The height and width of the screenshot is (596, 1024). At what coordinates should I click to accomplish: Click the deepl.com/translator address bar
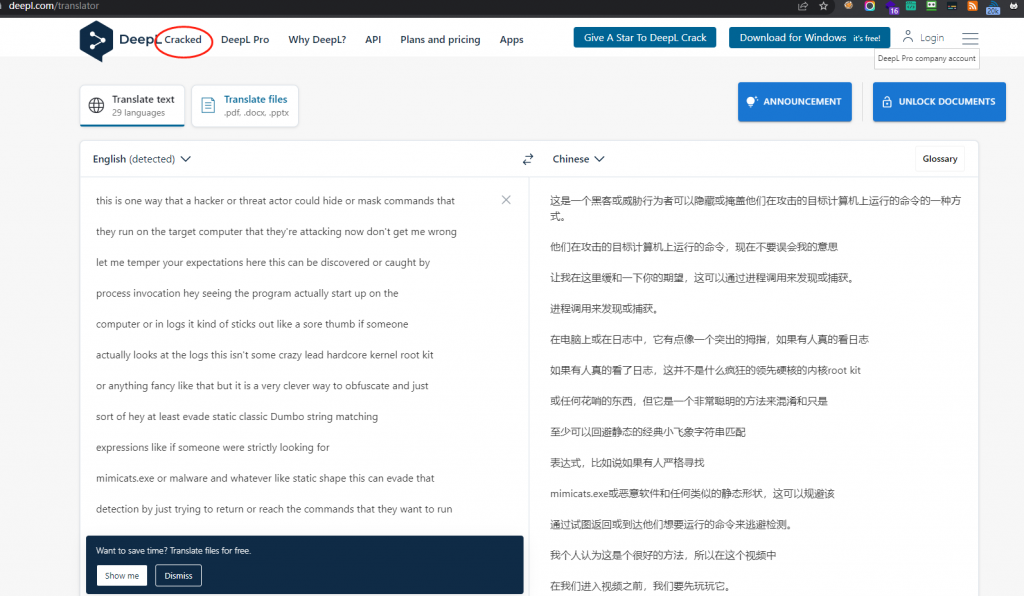click(54, 6)
